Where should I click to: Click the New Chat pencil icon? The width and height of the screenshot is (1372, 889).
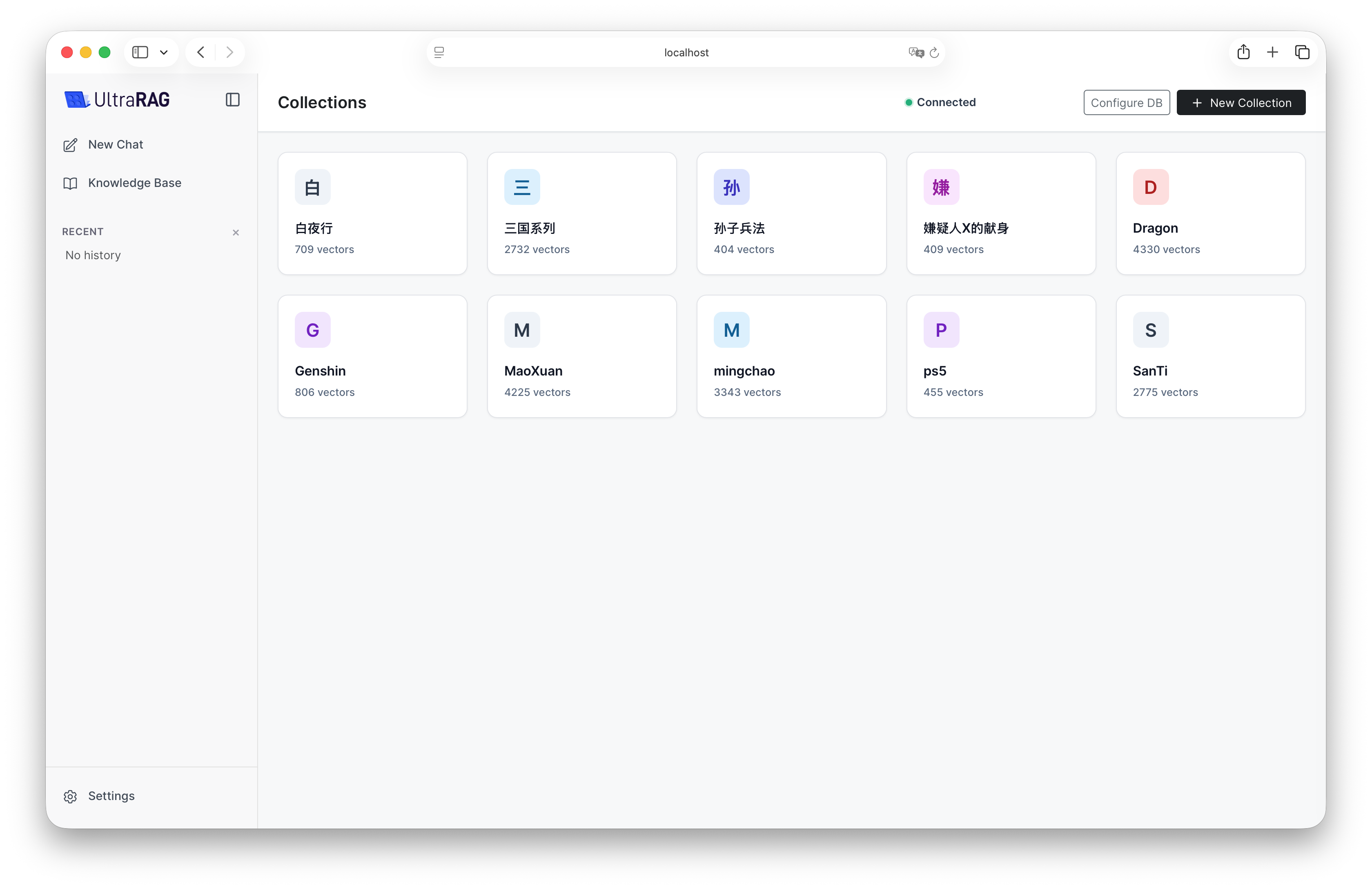pos(70,145)
